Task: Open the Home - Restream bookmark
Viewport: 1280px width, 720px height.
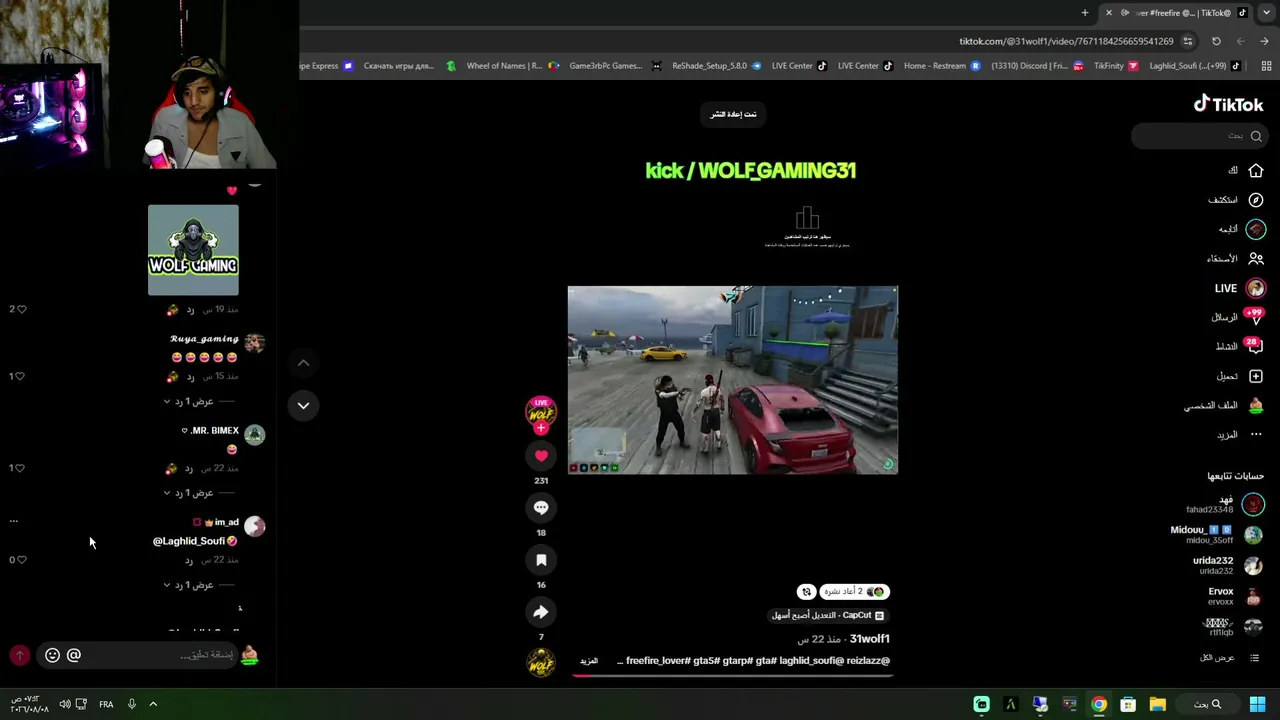Action: (942, 66)
